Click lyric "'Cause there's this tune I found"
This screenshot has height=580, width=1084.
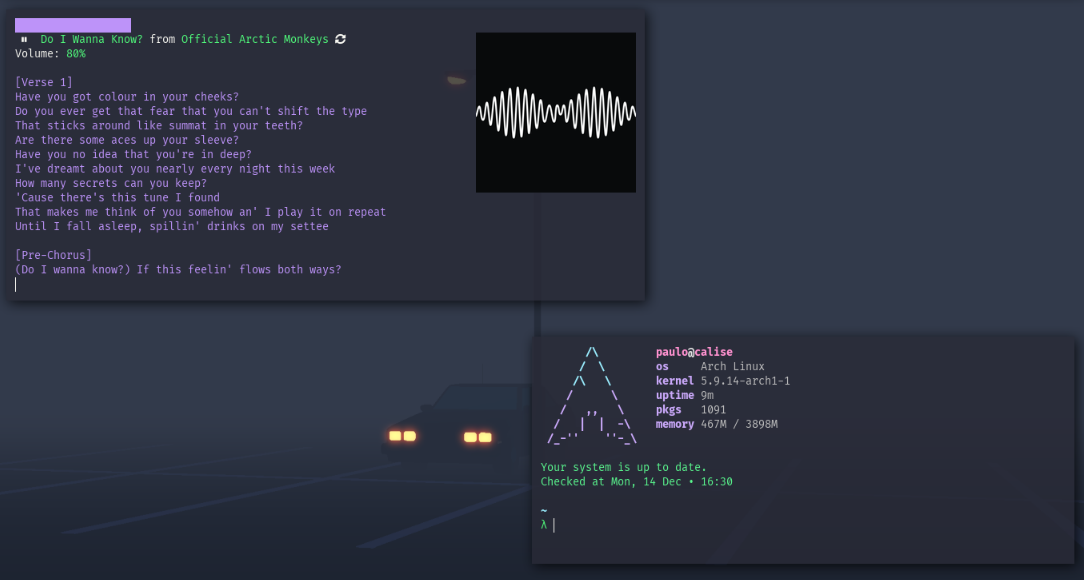(118, 198)
